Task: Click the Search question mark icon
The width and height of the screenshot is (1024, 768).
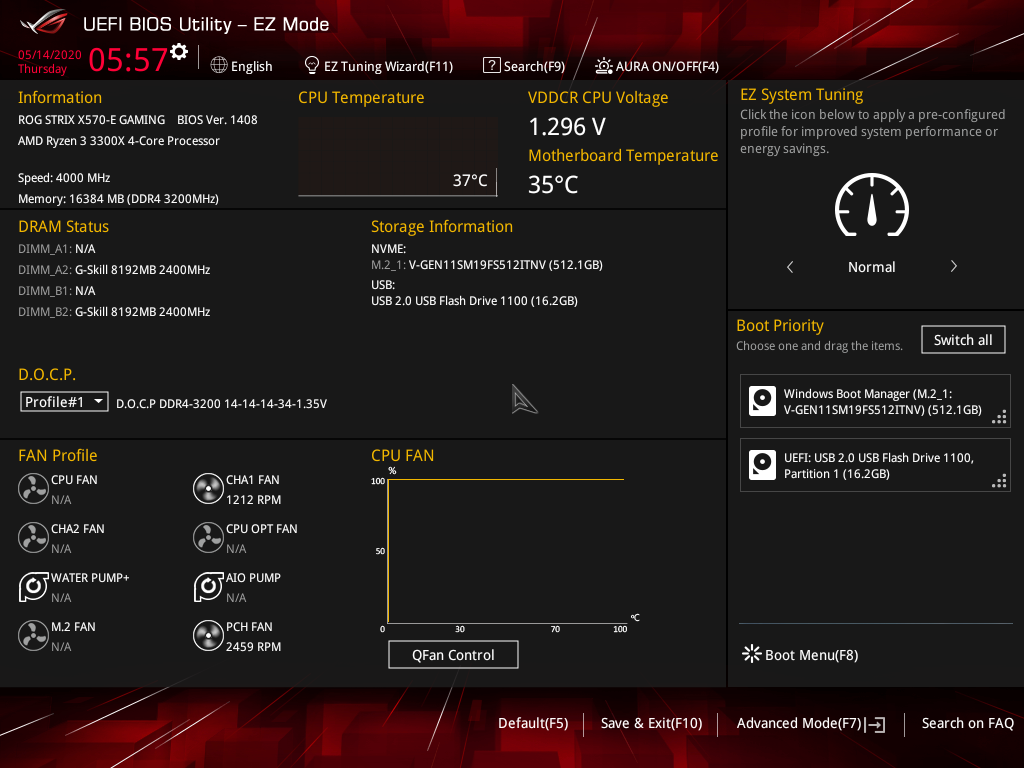Action: click(x=491, y=65)
